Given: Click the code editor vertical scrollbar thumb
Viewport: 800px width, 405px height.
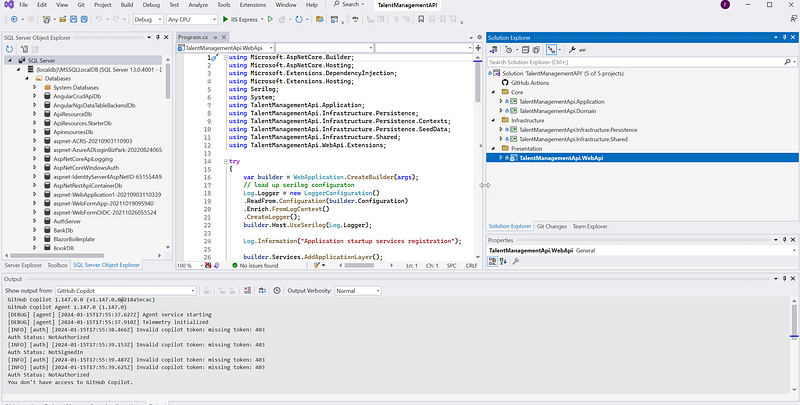Looking at the screenshot, I should click(478, 82).
